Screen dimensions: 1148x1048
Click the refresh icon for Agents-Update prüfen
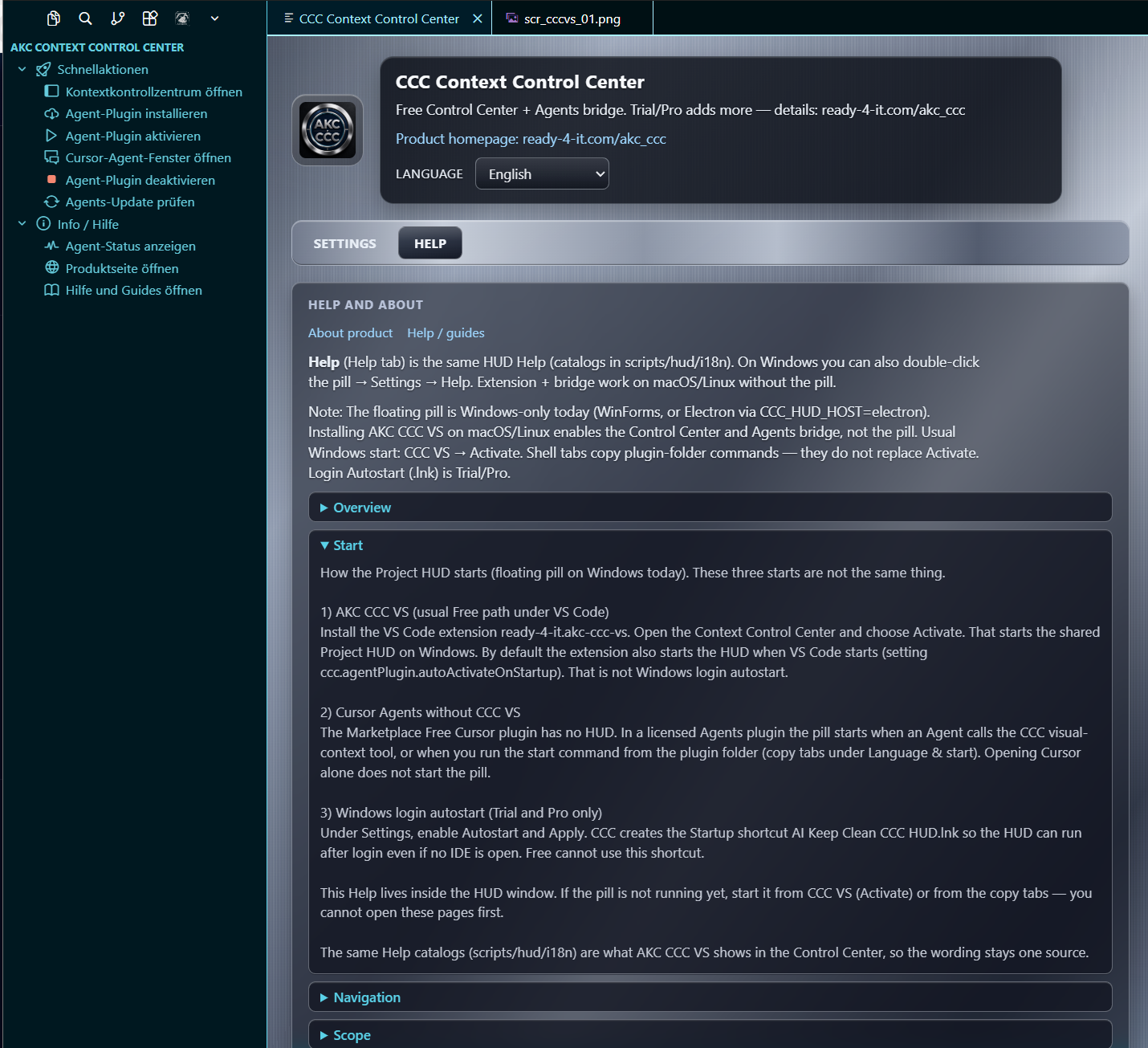[x=51, y=202]
